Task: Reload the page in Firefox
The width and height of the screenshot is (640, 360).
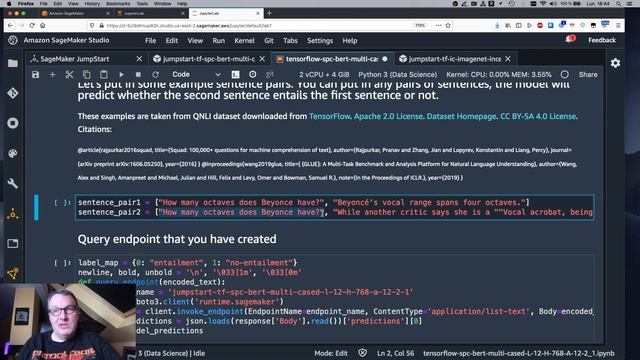Action: tap(32, 25)
